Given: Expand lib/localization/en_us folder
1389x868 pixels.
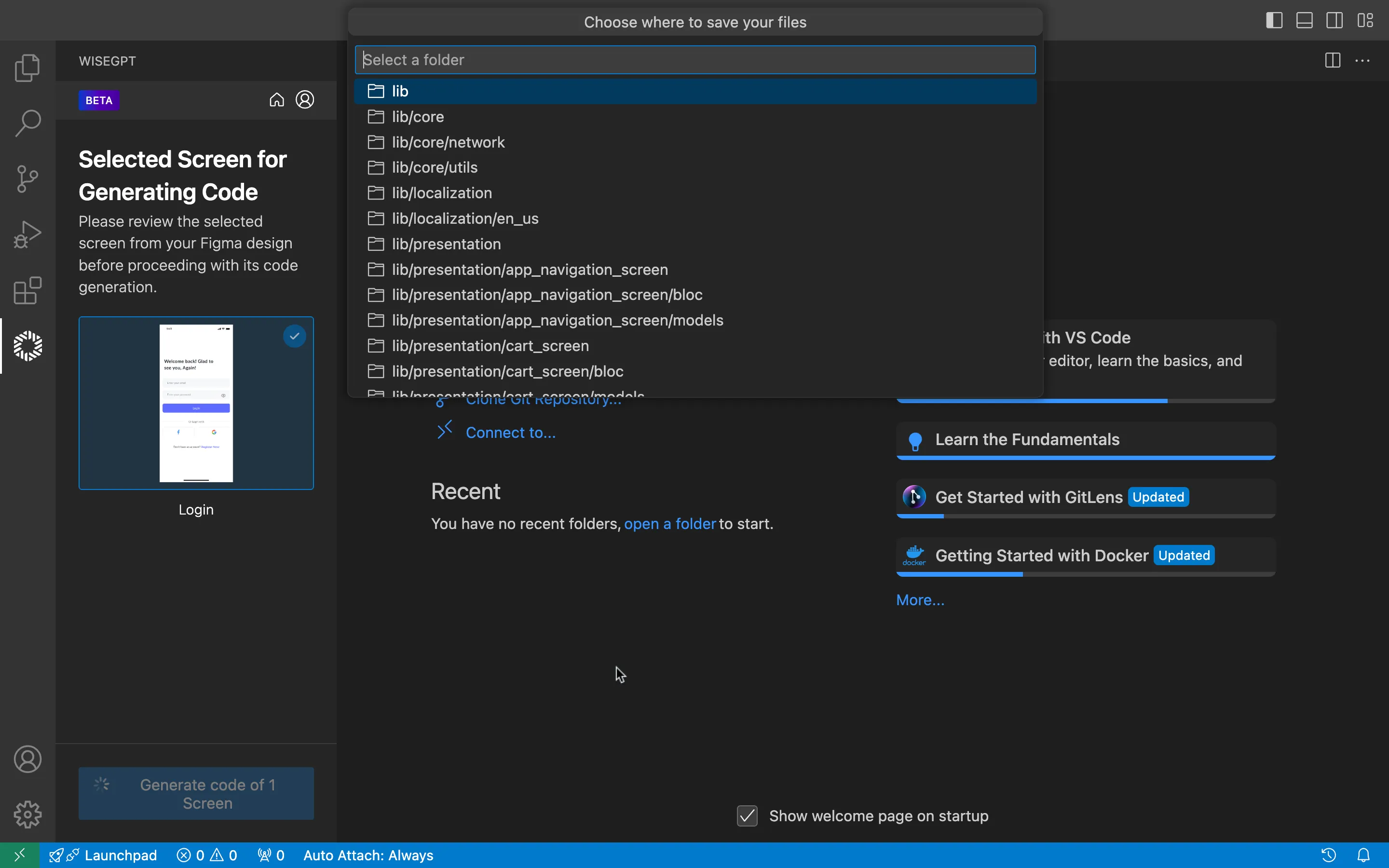Looking at the screenshot, I should click(465, 218).
